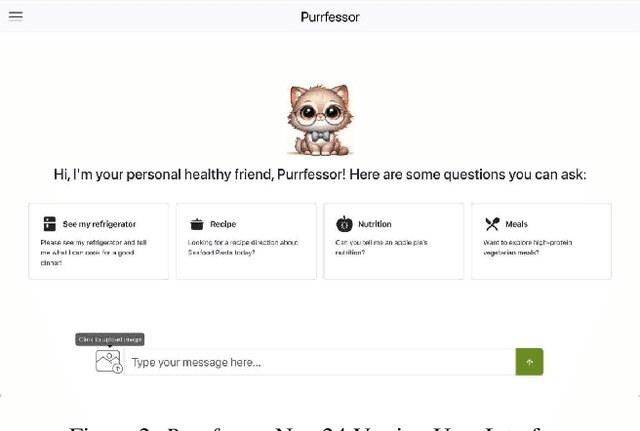Click the cooking pot Recipe icon
640x431 pixels.
[197, 224]
